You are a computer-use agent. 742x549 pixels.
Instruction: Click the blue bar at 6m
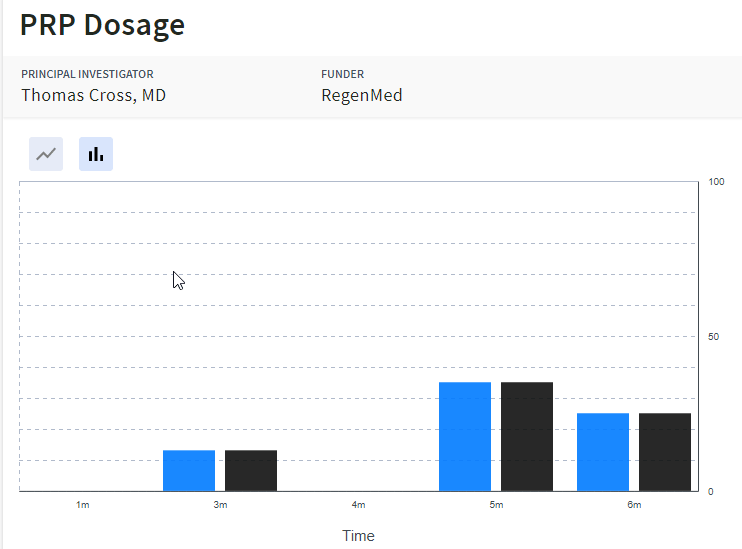[603, 451]
